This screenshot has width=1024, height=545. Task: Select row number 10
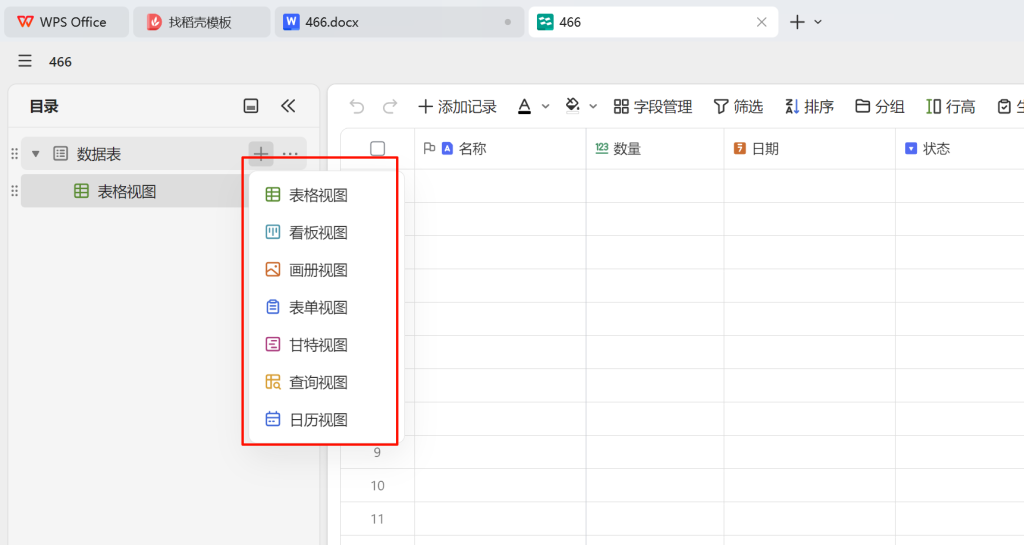click(377, 486)
